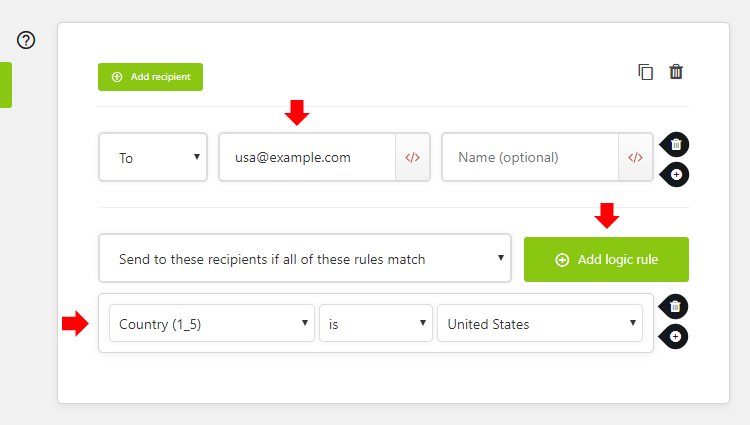The image size is (750, 425).
Task: Select the green tab on the left edge
Action: coord(6,85)
